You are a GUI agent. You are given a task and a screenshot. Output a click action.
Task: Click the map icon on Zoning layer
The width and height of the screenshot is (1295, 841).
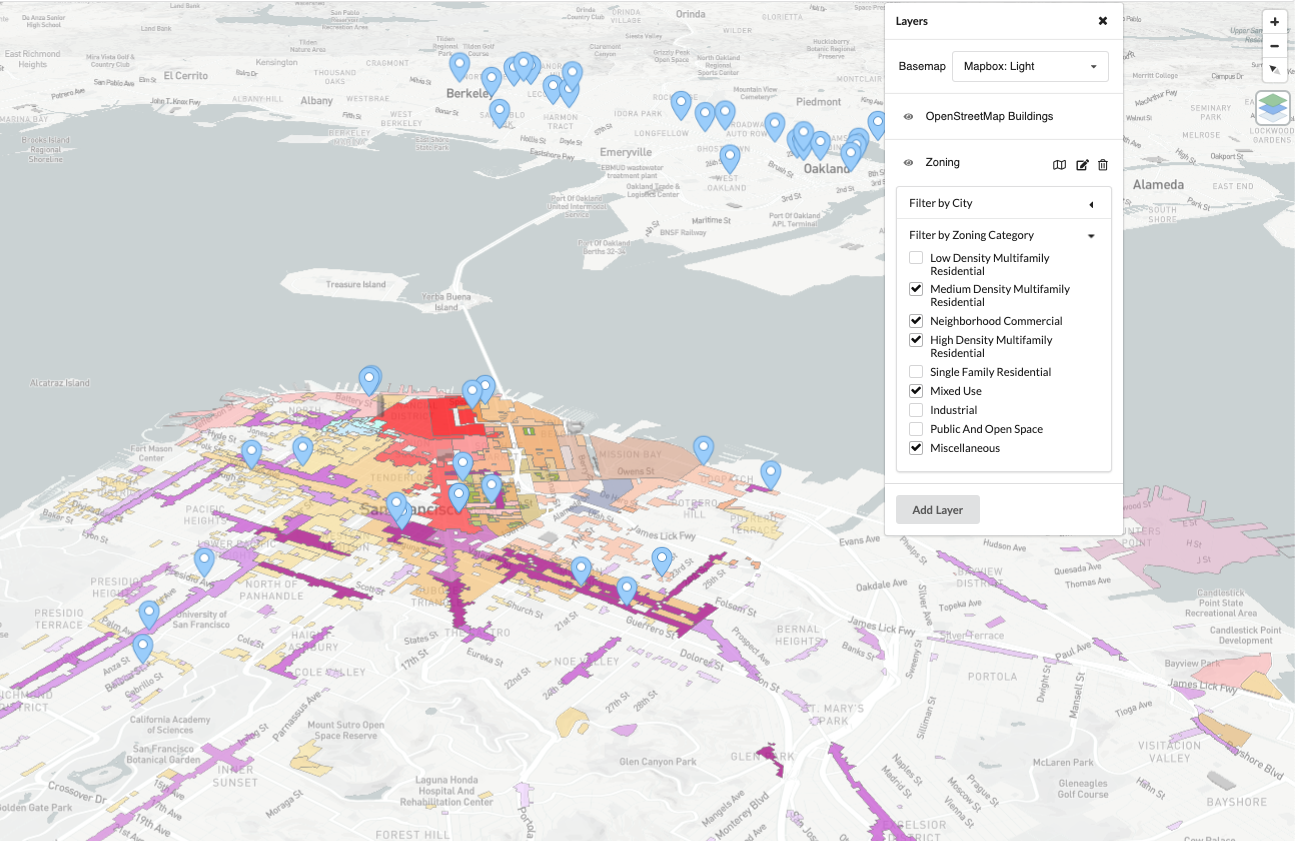[x=1059, y=165]
